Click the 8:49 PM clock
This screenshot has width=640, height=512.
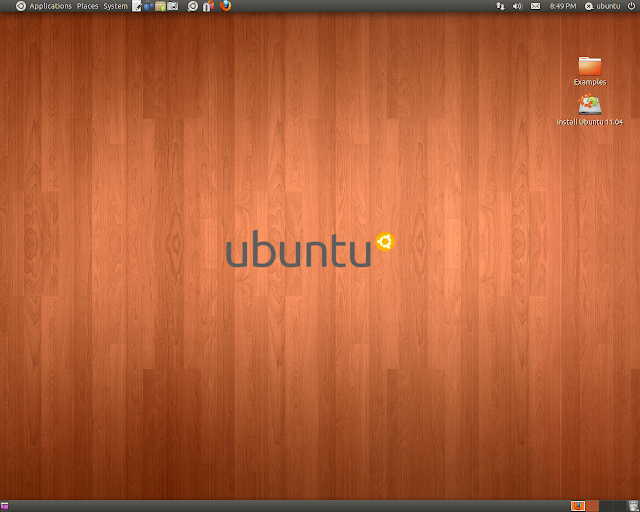click(563, 6)
